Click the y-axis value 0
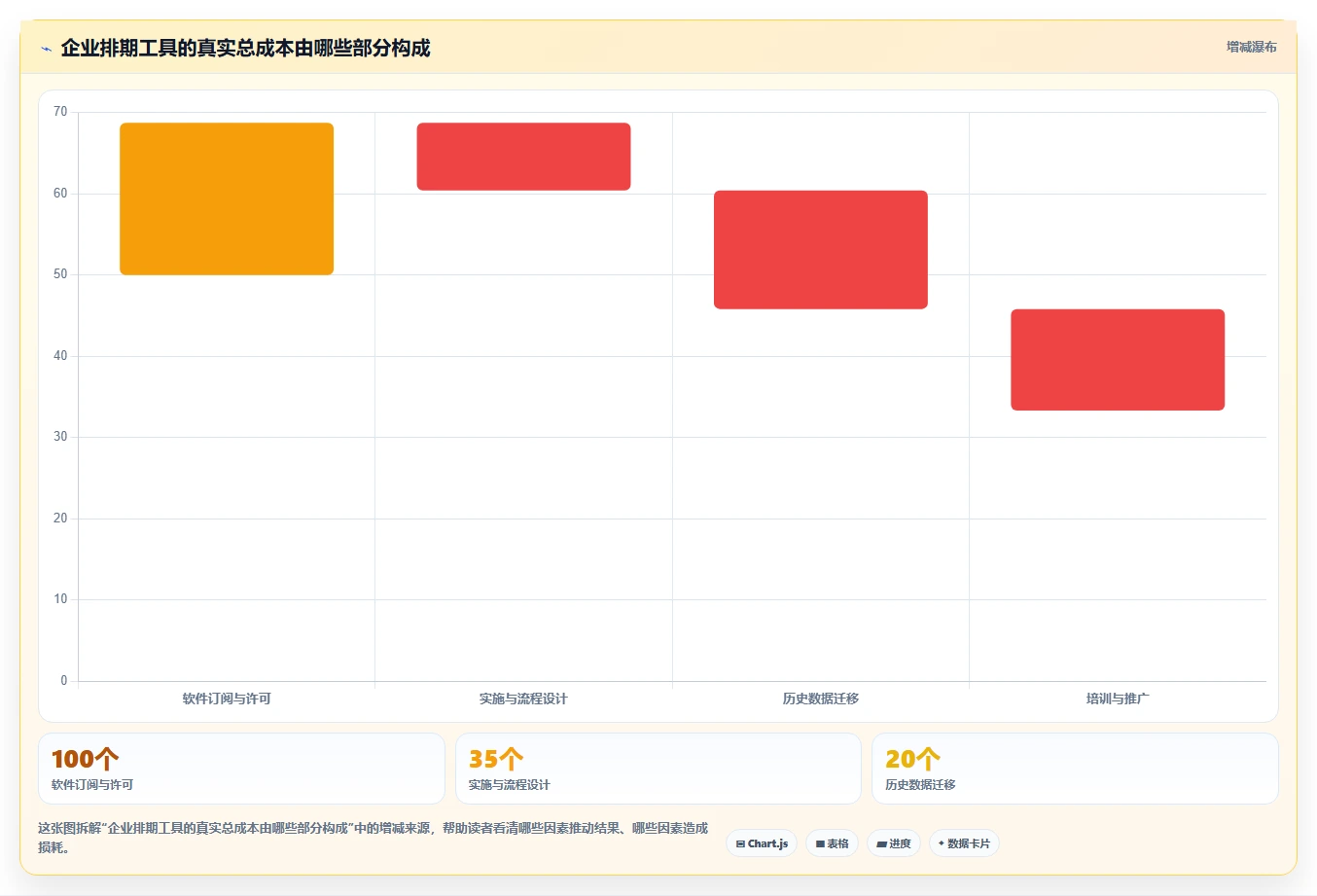This screenshot has width=1317, height=896. pos(64,681)
